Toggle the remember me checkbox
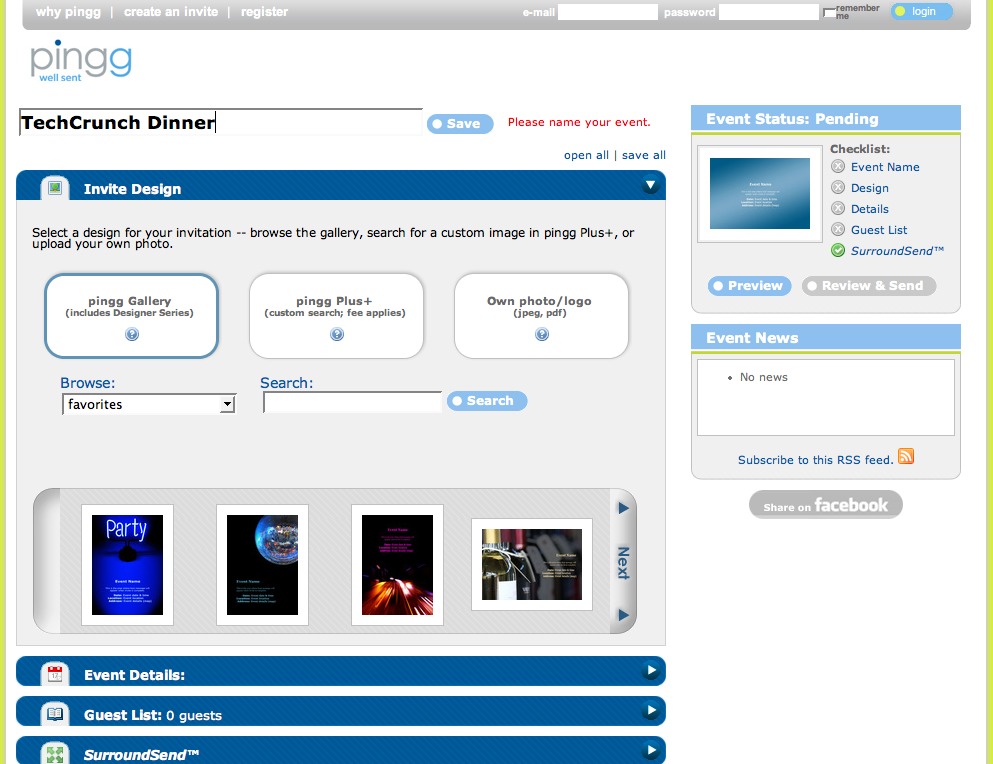The image size is (993, 764). (829, 13)
